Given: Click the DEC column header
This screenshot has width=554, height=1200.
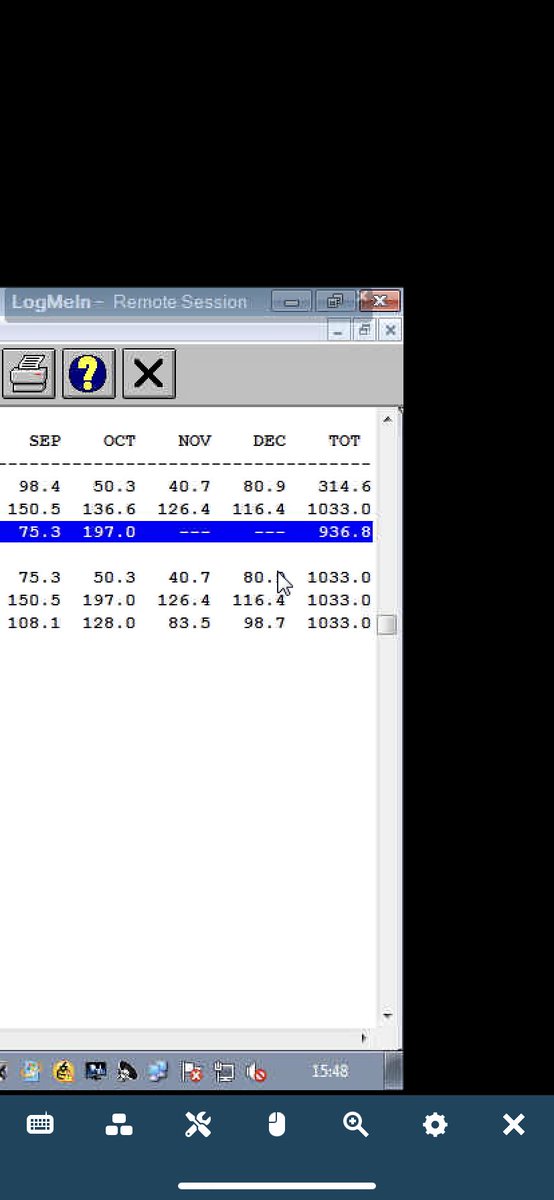Looking at the screenshot, I should tap(270, 441).
